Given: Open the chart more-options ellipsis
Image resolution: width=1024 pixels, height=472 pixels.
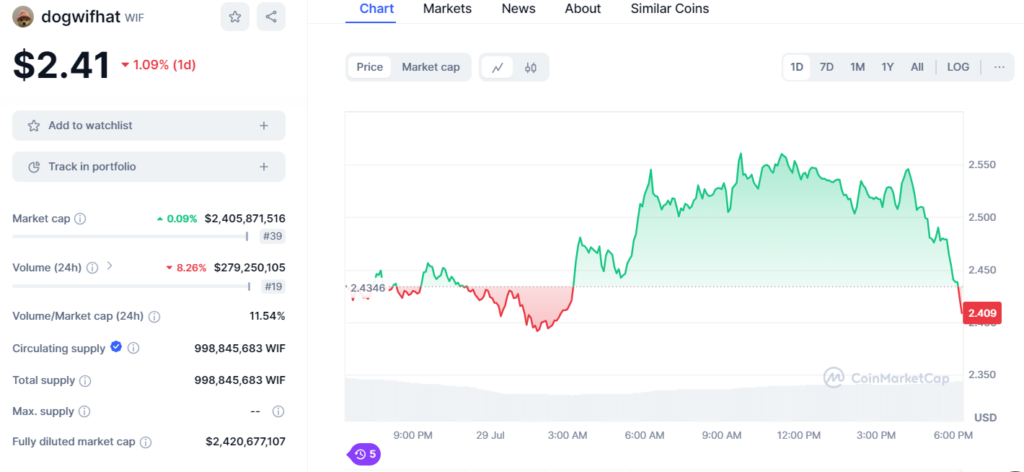Looking at the screenshot, I should coord(999,67).
